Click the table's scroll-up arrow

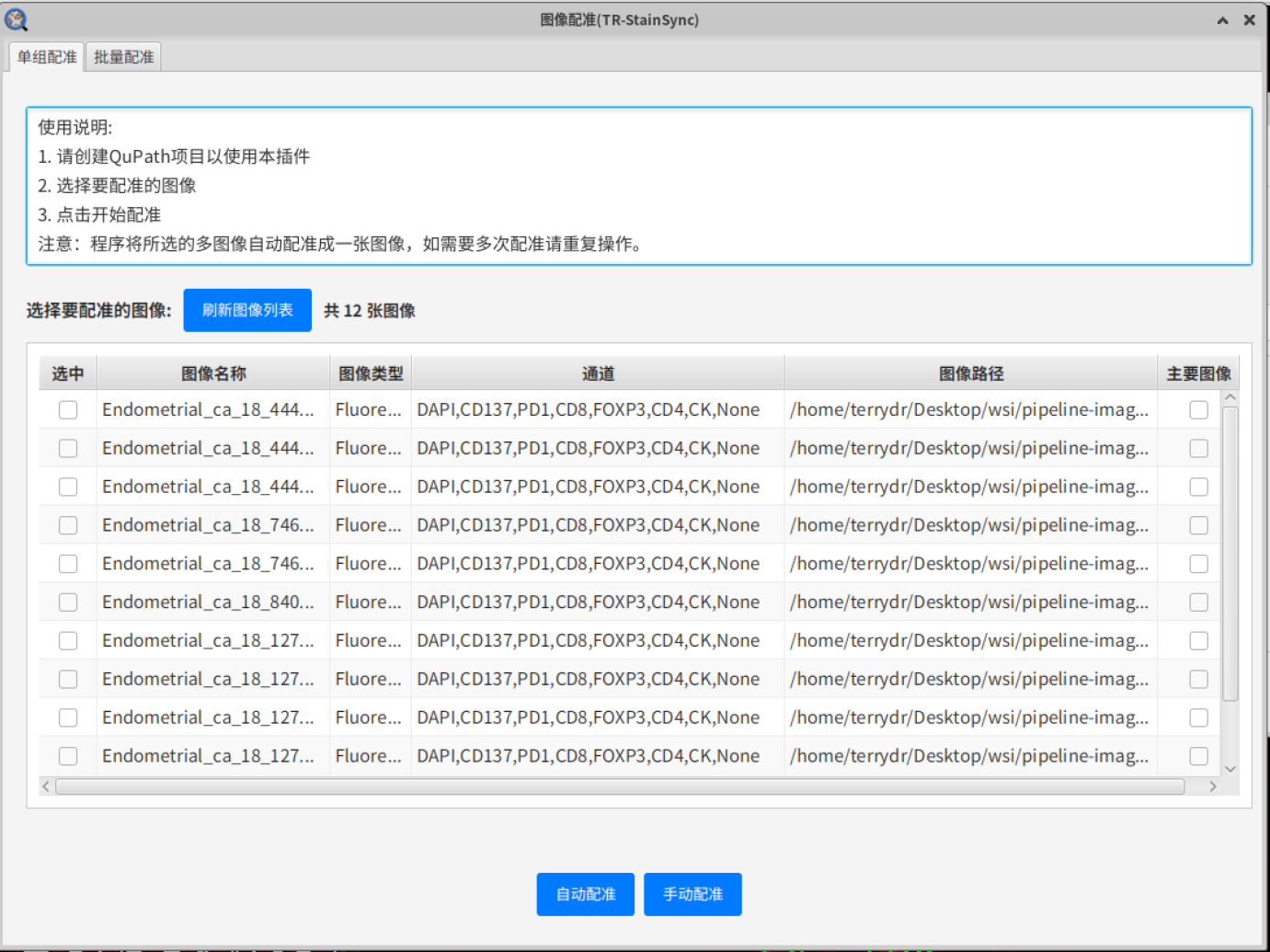tap(1230, 397)
